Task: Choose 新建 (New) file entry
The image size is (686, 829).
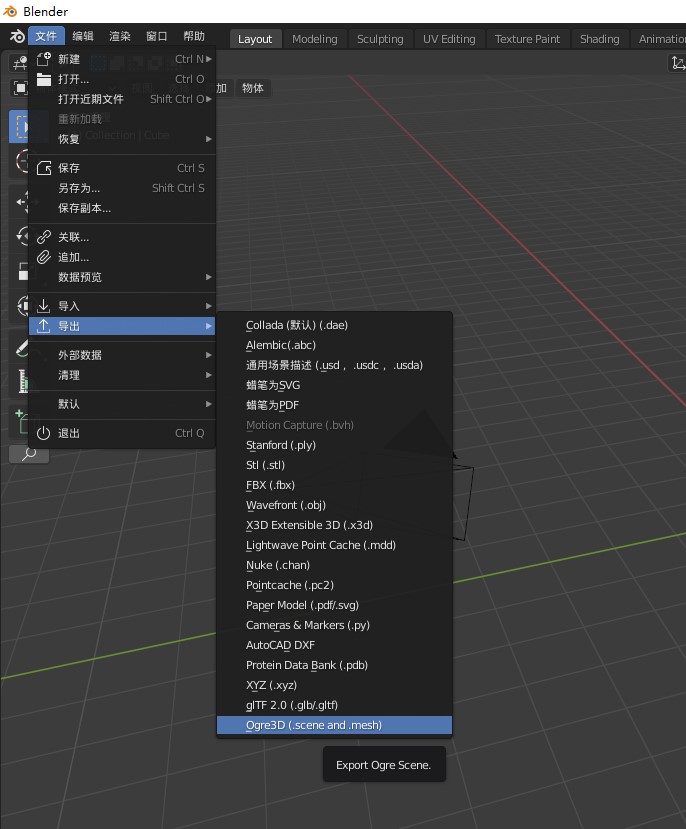Action: [122, 59]
